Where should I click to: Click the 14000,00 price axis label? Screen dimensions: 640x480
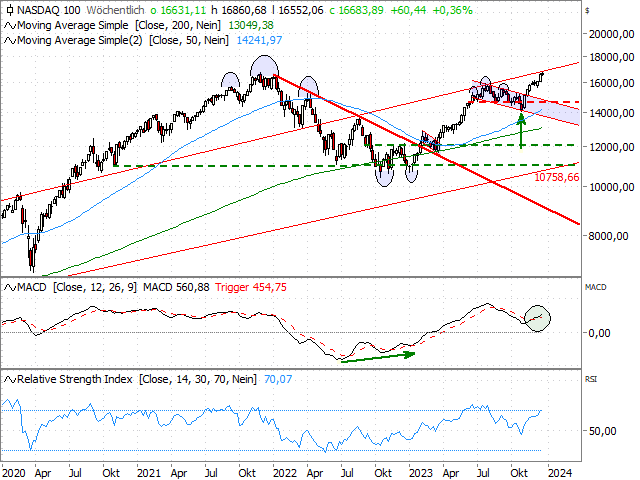click(611, 113)
